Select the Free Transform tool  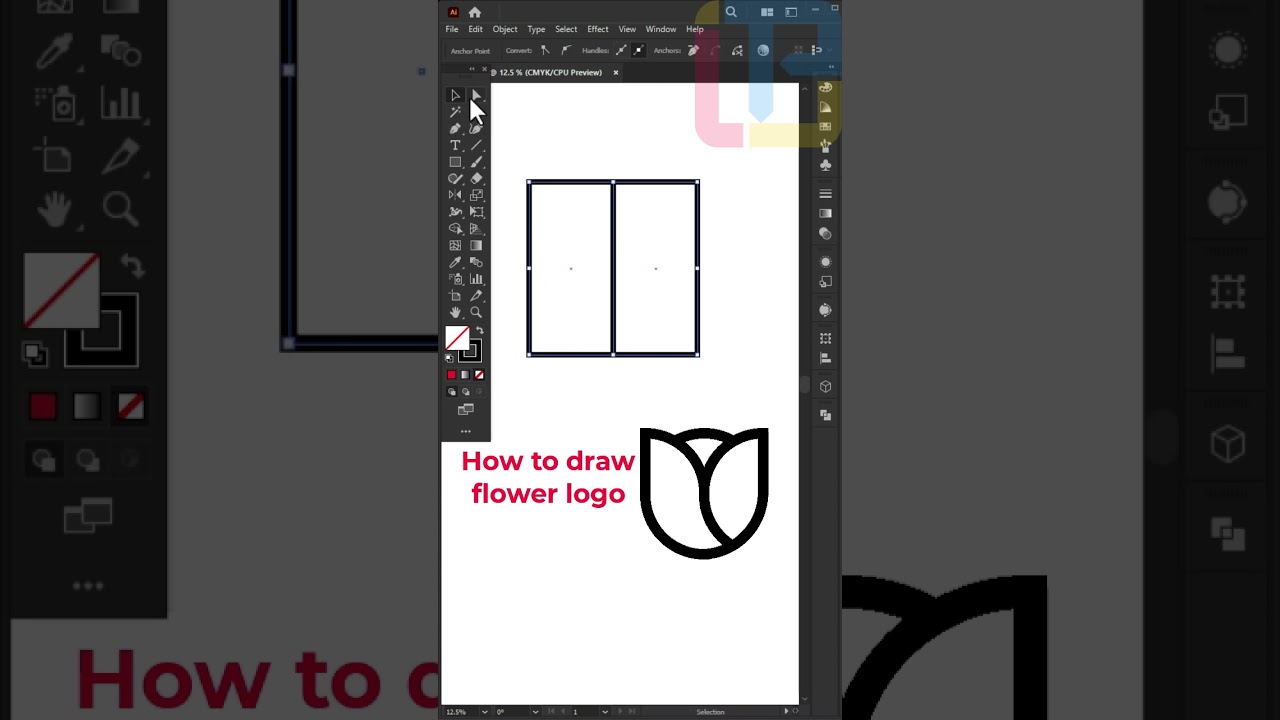click(476, 212)
